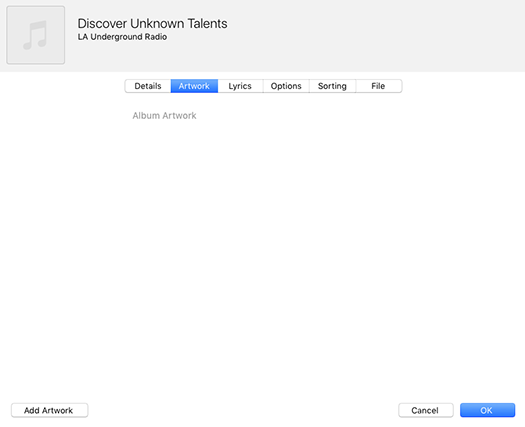Viewport: 525px width, 427px height.
Task: Click the word Talents in the title
Action: pos(207,23)
